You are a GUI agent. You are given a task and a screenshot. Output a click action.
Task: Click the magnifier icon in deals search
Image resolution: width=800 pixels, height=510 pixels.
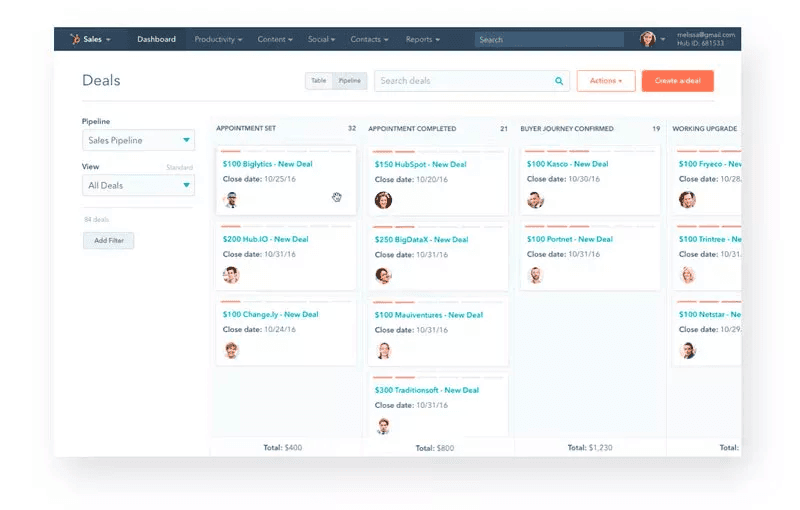pos(559,81)
